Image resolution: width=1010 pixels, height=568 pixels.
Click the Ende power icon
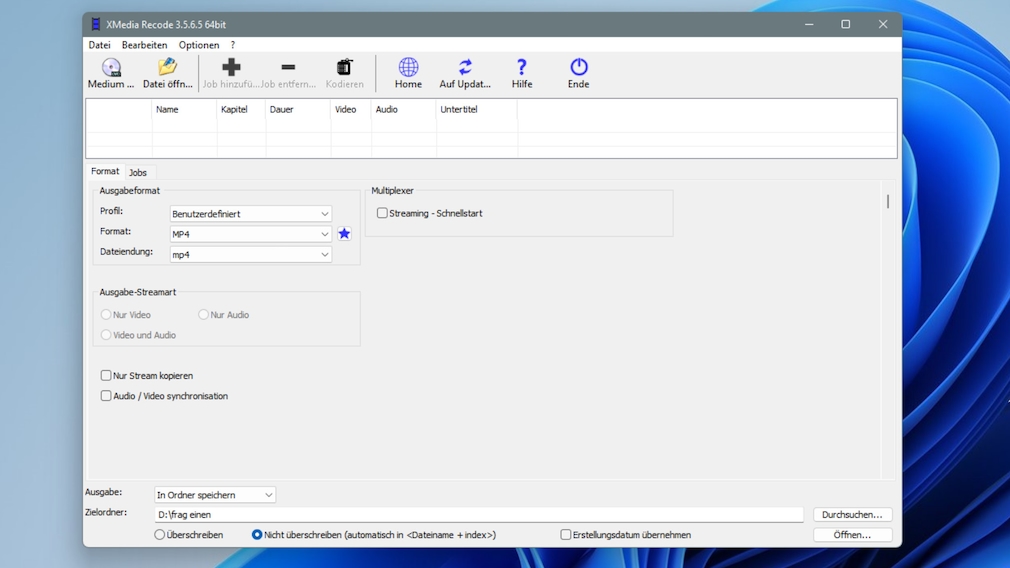click(578, 68)
